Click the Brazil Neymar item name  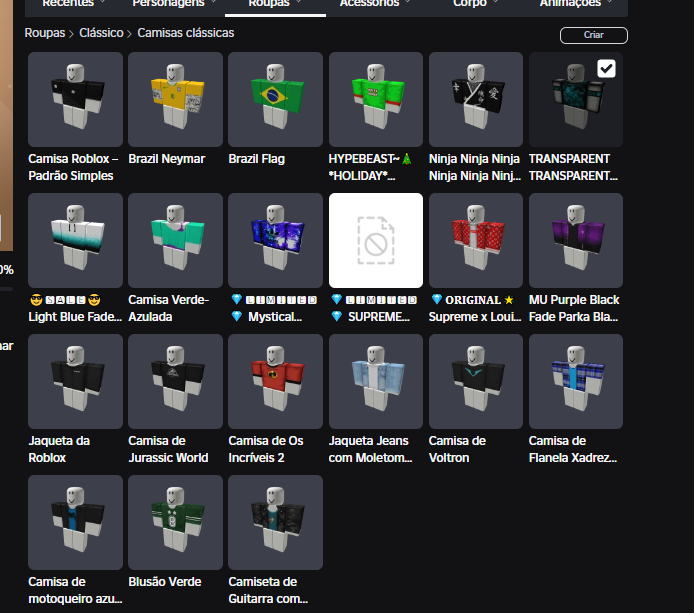click(167, 159)
